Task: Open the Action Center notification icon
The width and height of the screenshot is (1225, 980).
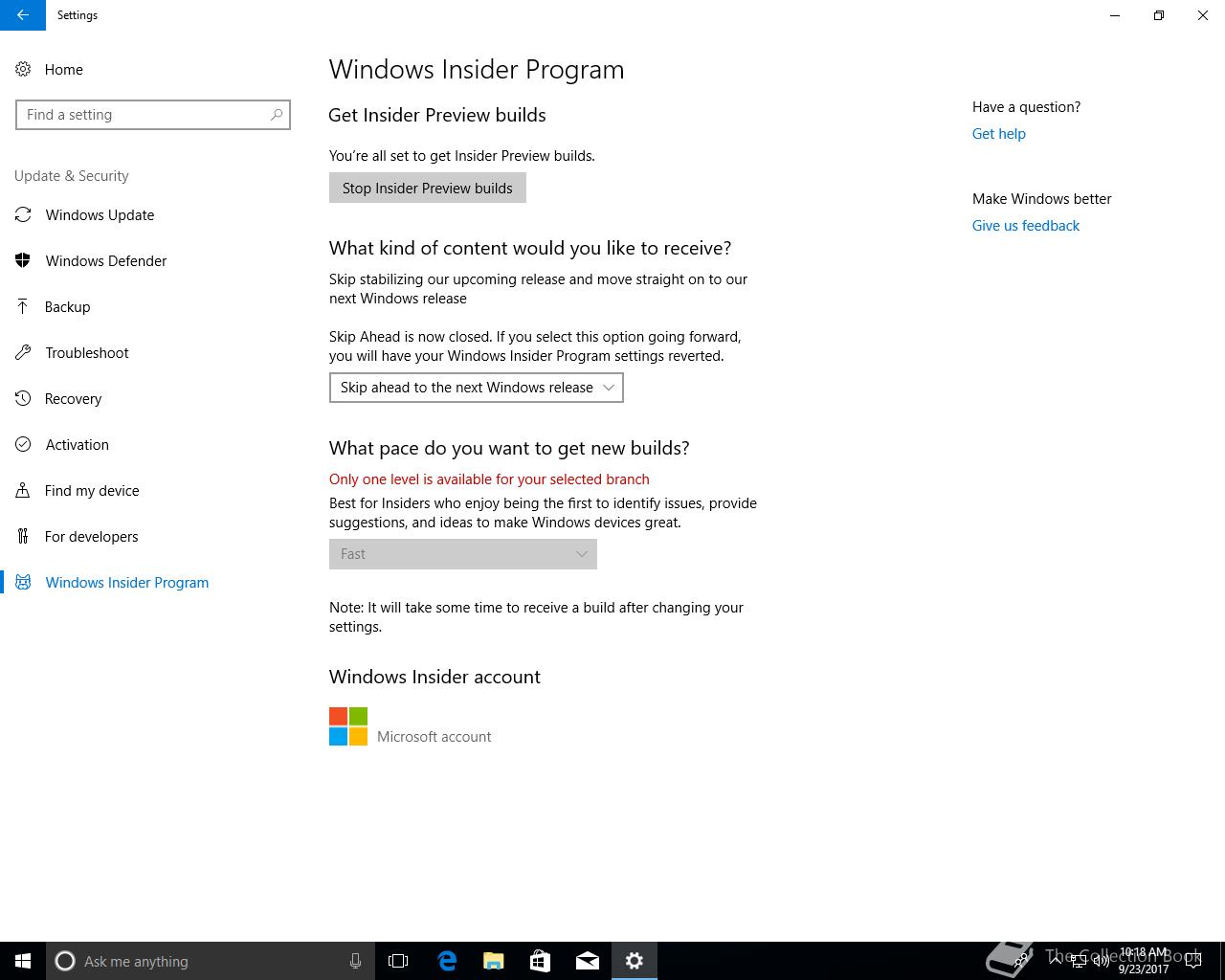Action: tap(1193, 961)
